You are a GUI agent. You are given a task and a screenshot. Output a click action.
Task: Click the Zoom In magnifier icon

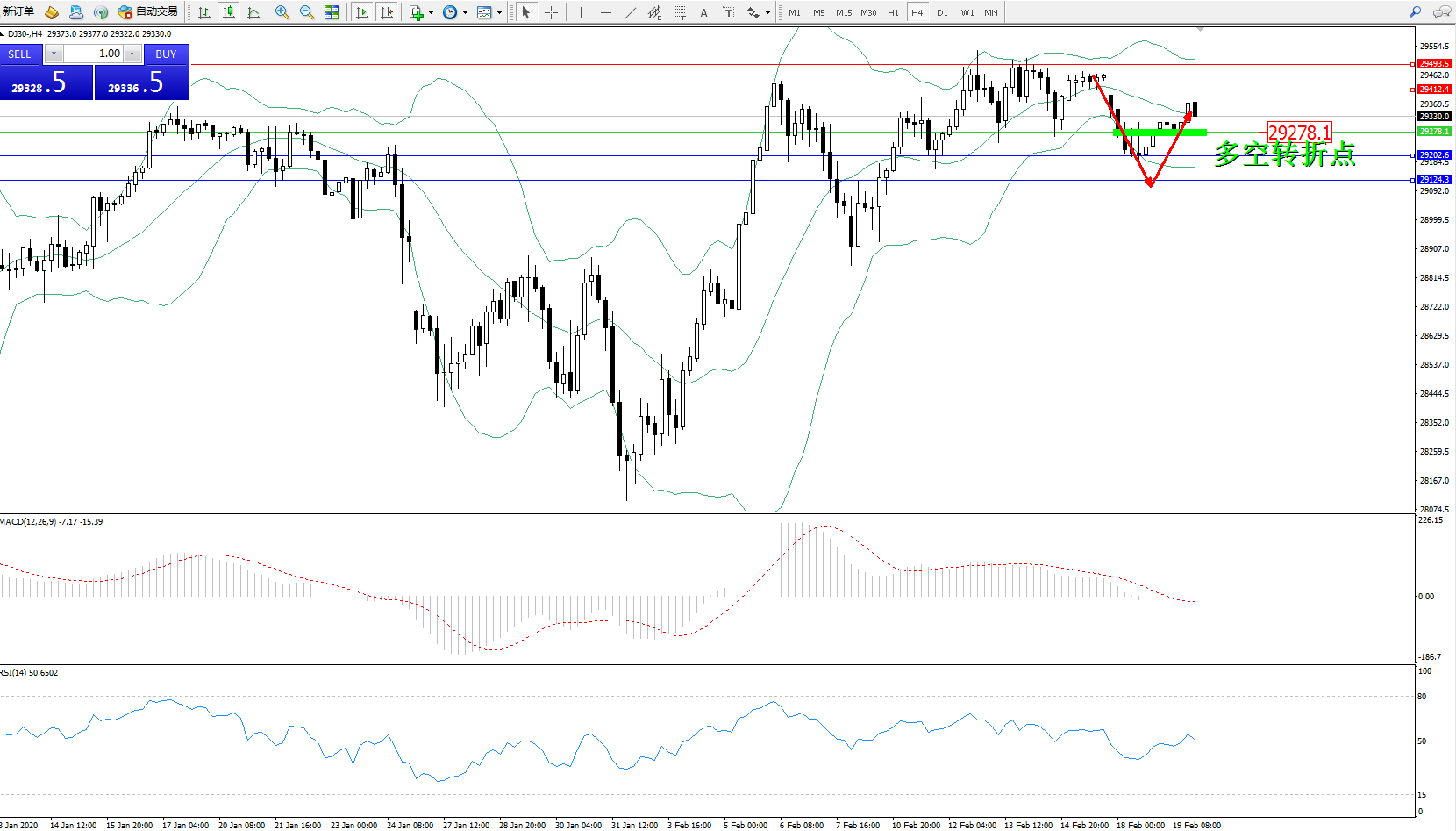coord(282,12)
